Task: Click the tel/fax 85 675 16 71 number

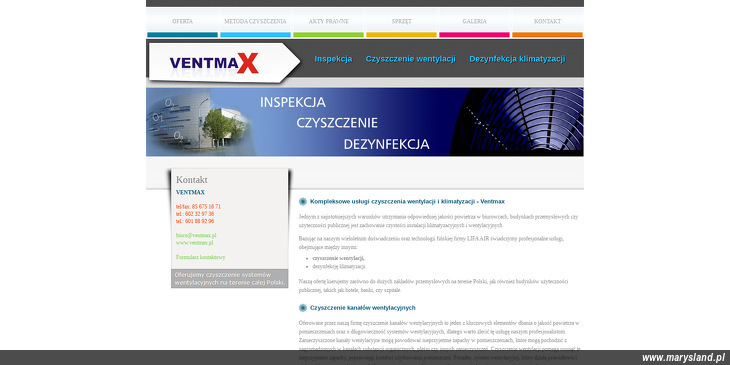Action: 198,206
